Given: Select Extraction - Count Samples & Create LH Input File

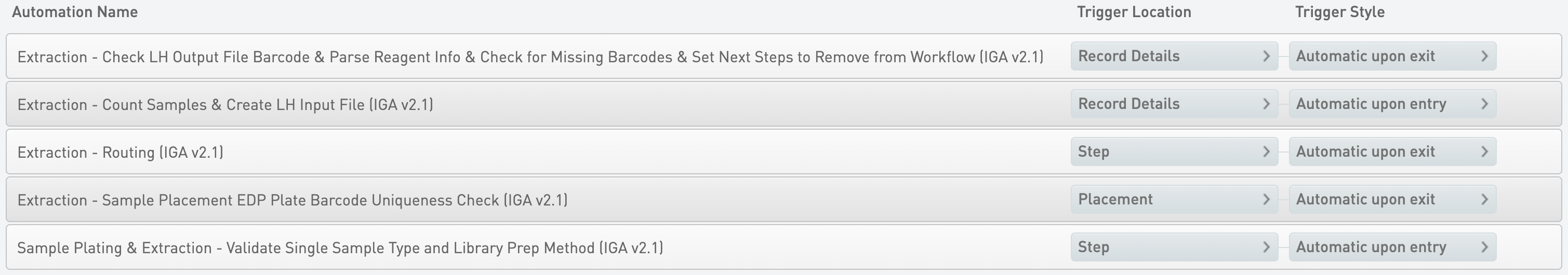Looking at the screenshot, I should (225, 105).
